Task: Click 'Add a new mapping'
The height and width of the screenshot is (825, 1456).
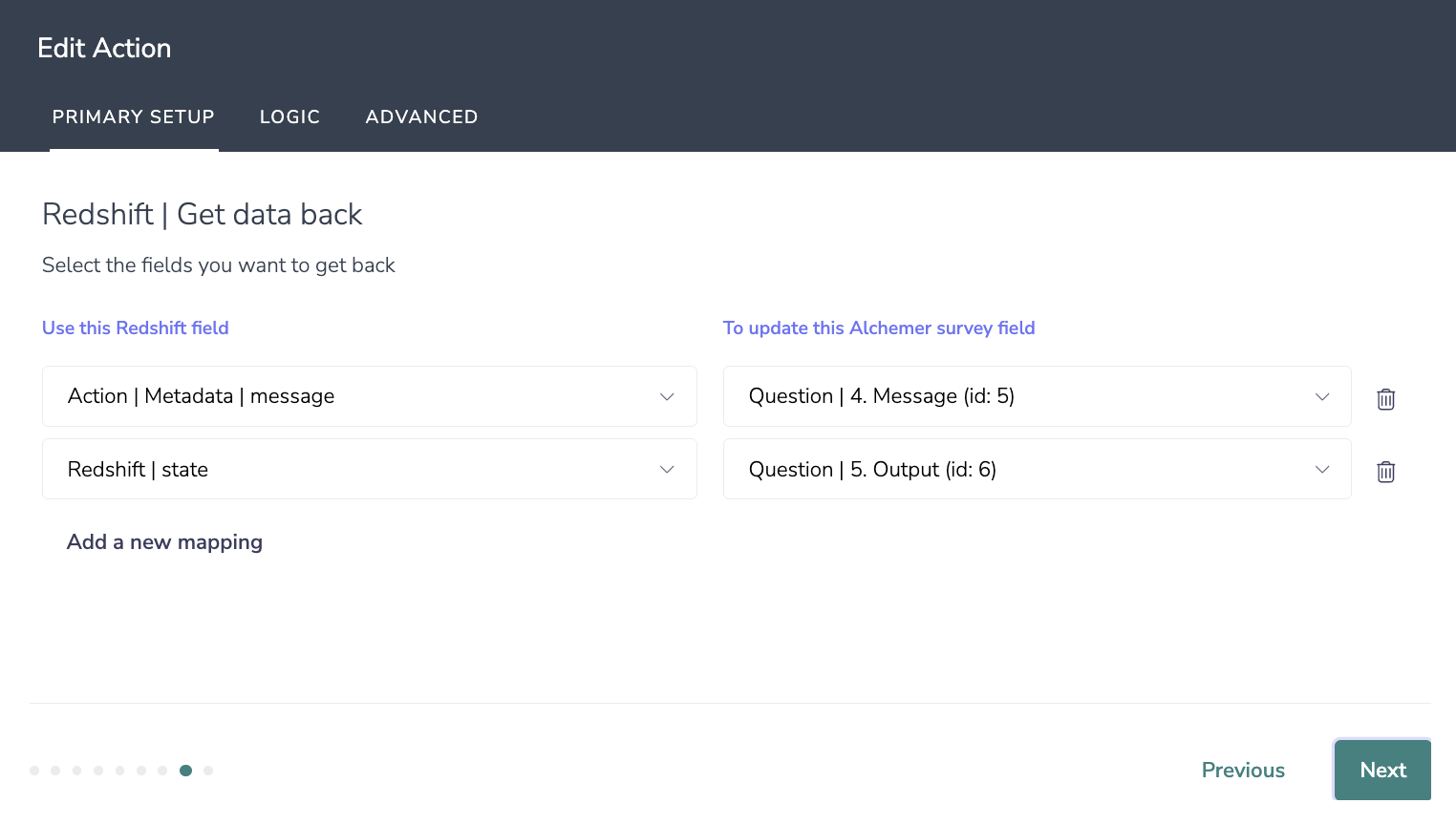Action: [x=164, y=542]
